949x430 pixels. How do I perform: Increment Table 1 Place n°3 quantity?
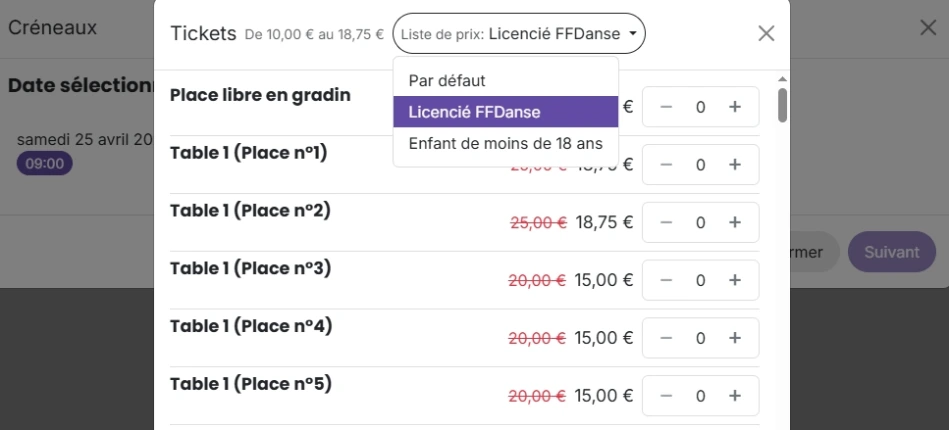coord(735,280)
